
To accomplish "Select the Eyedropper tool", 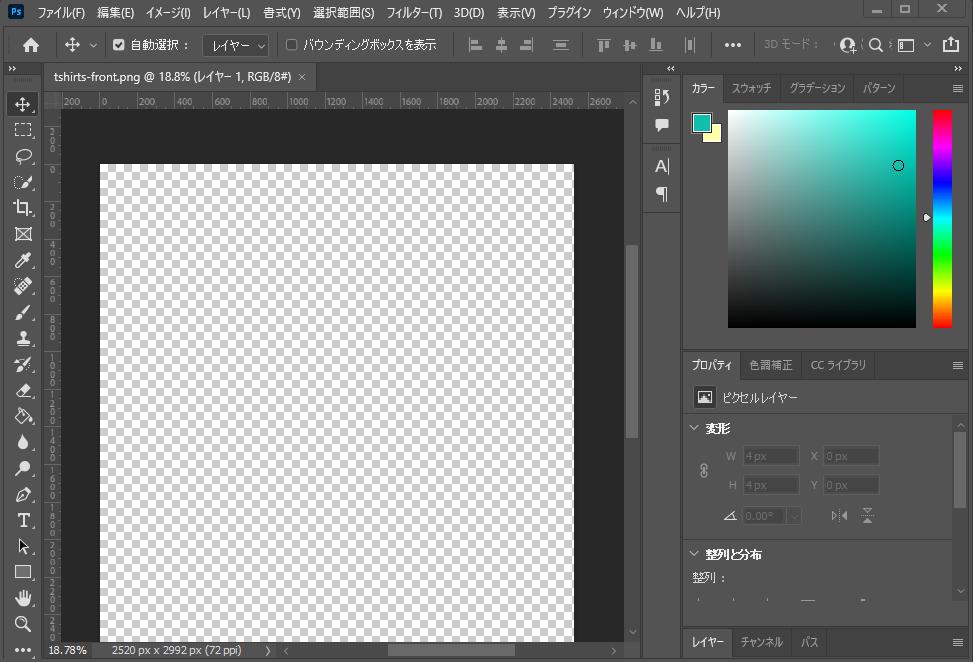I will point(23,260).
